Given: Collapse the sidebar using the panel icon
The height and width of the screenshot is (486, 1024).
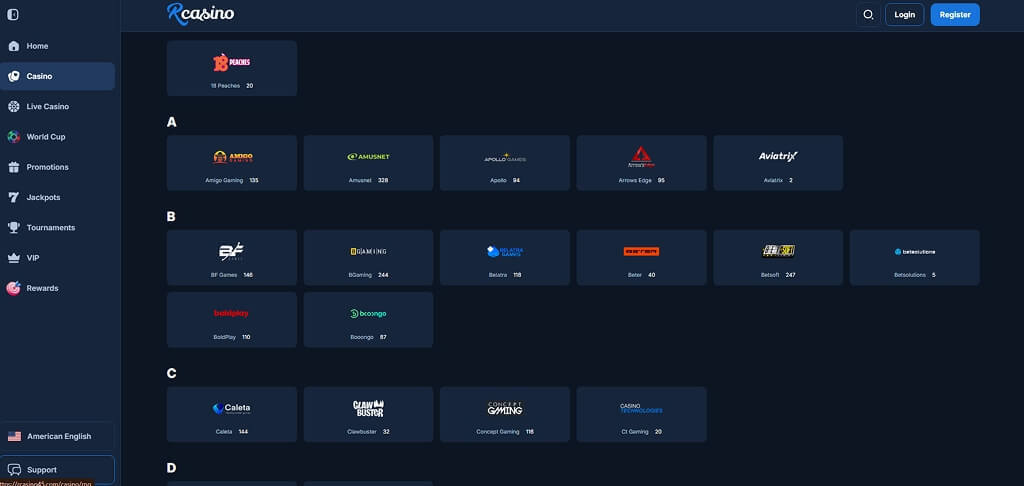Looking at the screenshot, I should tap(12, 14).
